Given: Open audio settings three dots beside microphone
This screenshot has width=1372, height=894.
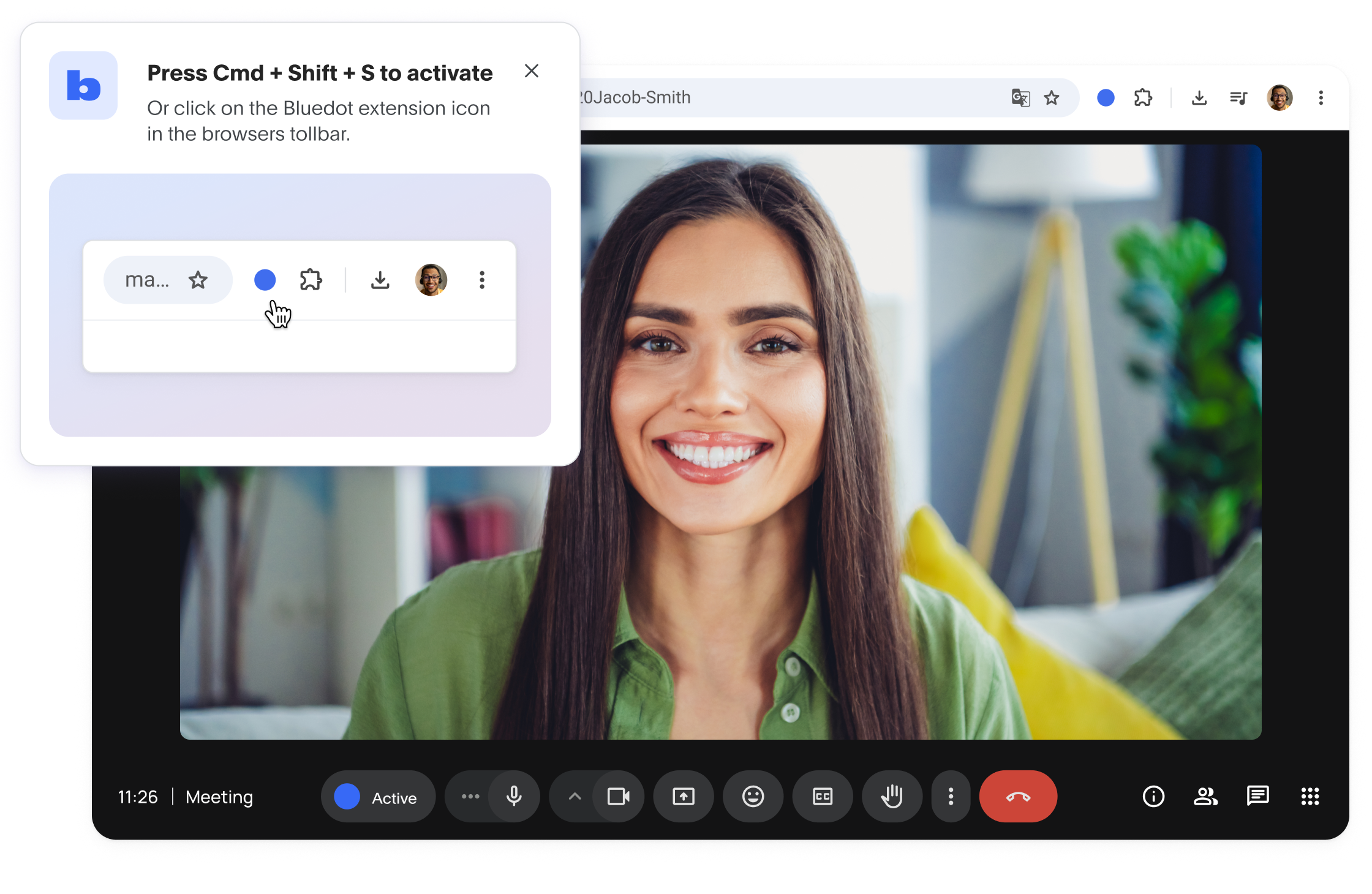Looking at the screenshot, I should coord(470,797).
